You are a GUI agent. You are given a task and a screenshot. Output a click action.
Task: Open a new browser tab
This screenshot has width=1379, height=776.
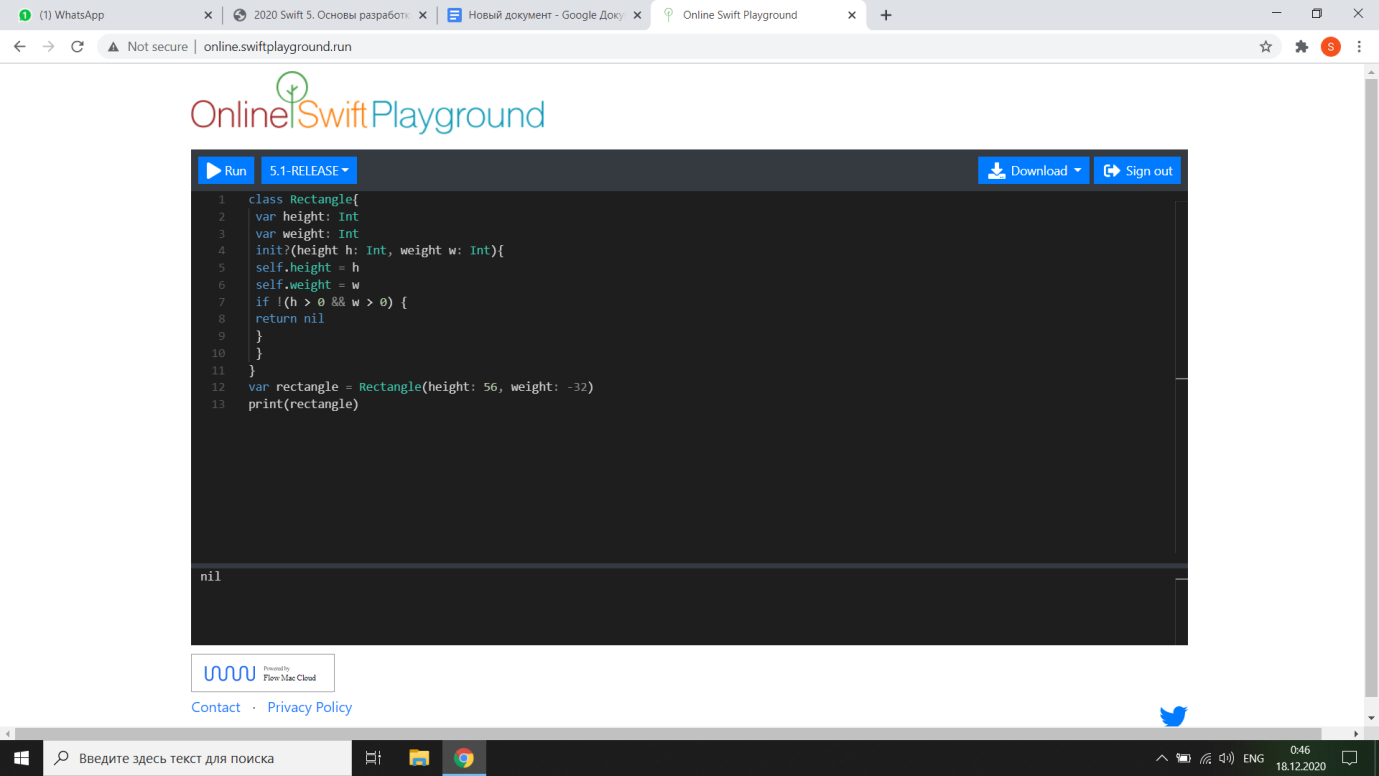click(886, 15)
